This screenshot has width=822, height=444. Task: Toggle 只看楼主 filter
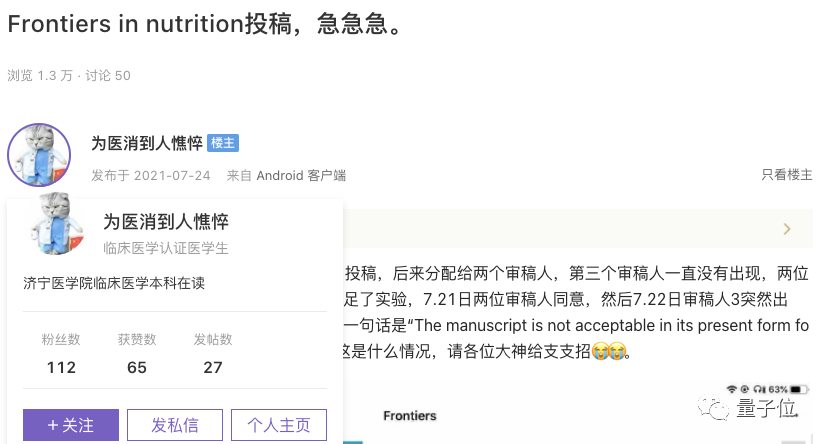[786, 175]
